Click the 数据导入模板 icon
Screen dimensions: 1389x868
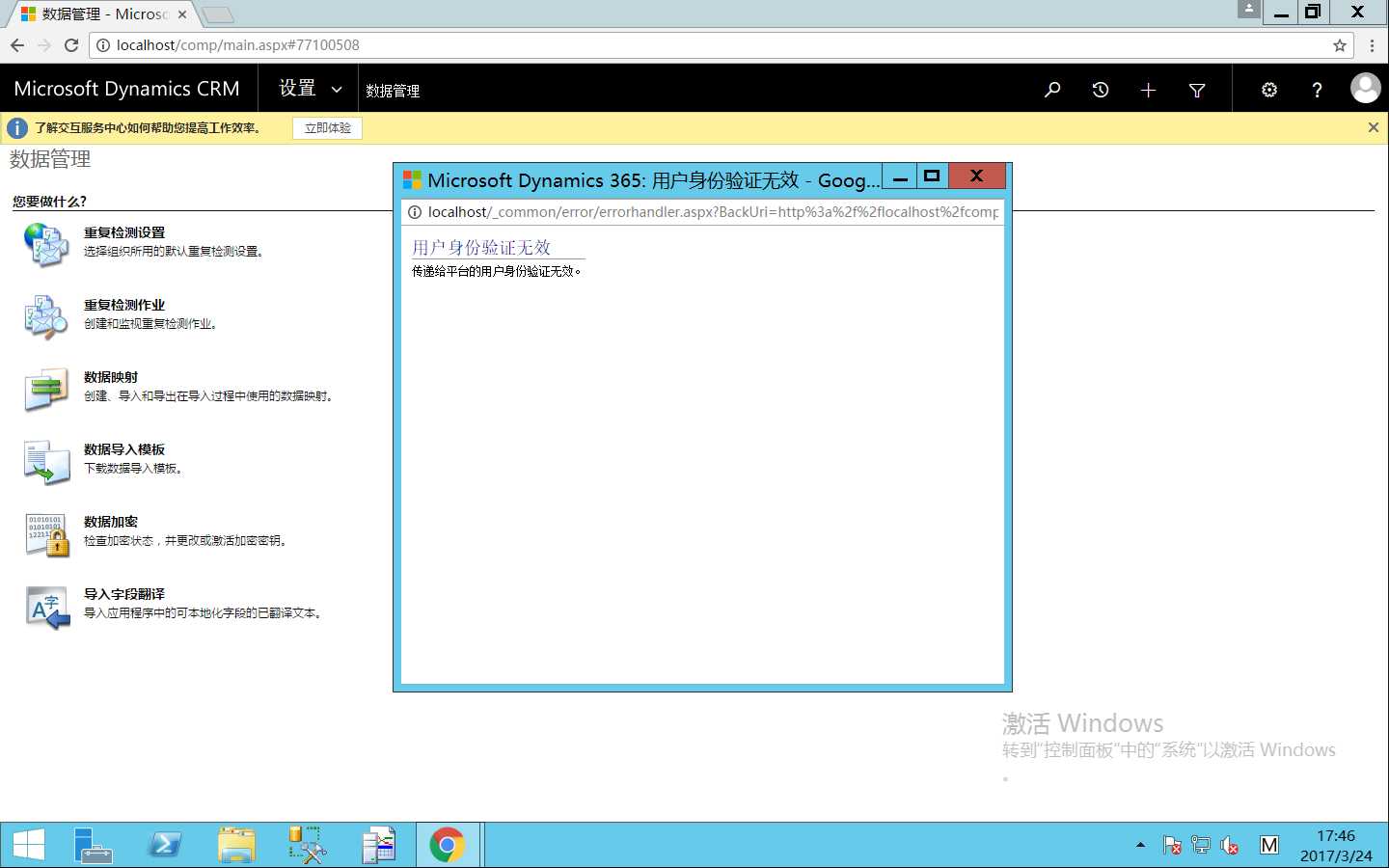(x=46, y=461)
